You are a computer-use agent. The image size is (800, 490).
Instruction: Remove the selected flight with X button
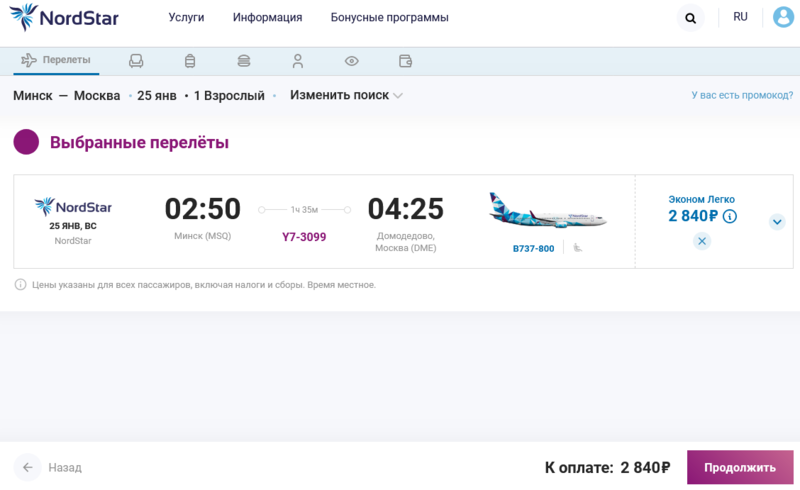(702, 241)
